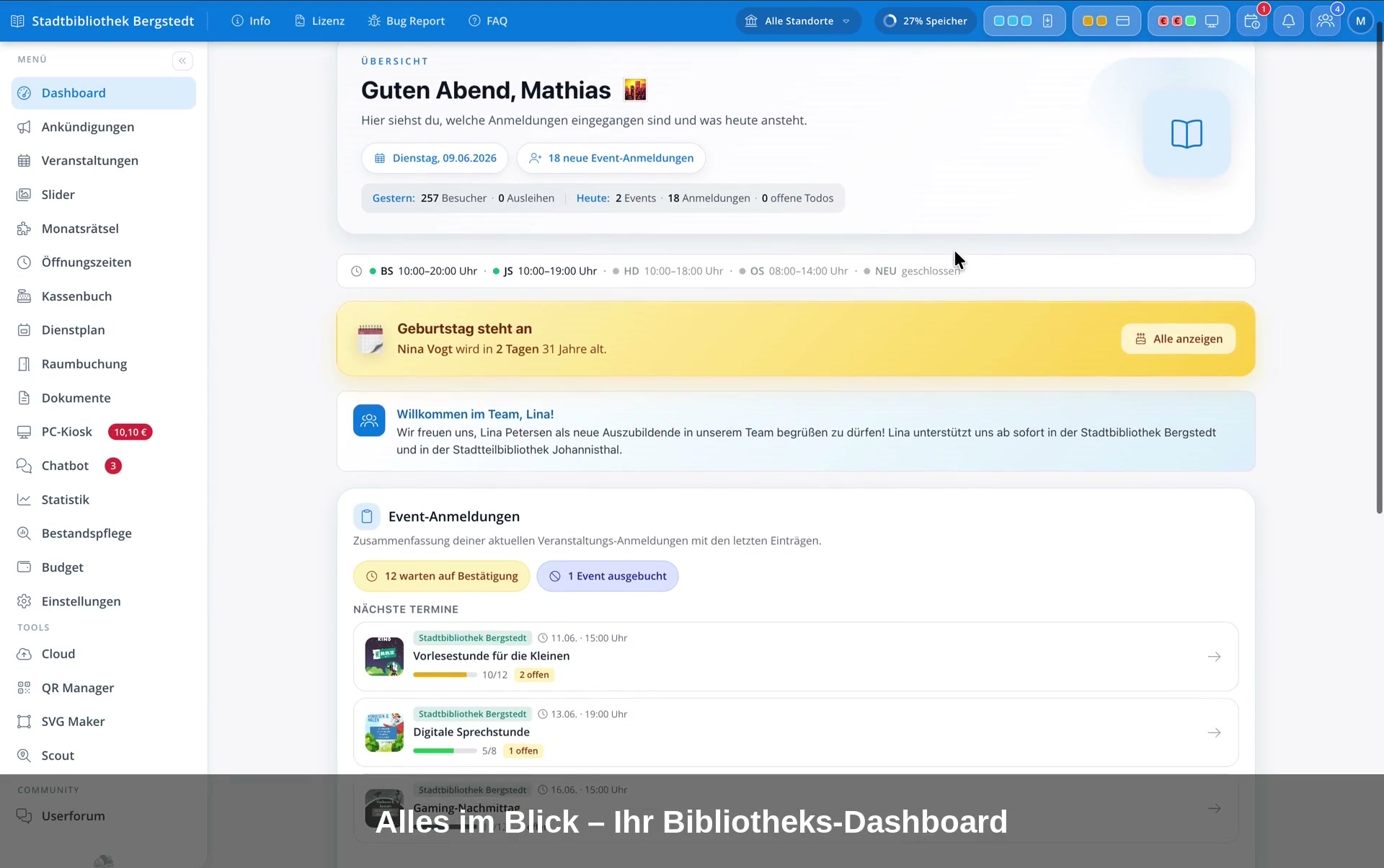Click the 1 Event ausgebucht chip
Viewport: 1384px width, 868px height.
tap(608, 576)
